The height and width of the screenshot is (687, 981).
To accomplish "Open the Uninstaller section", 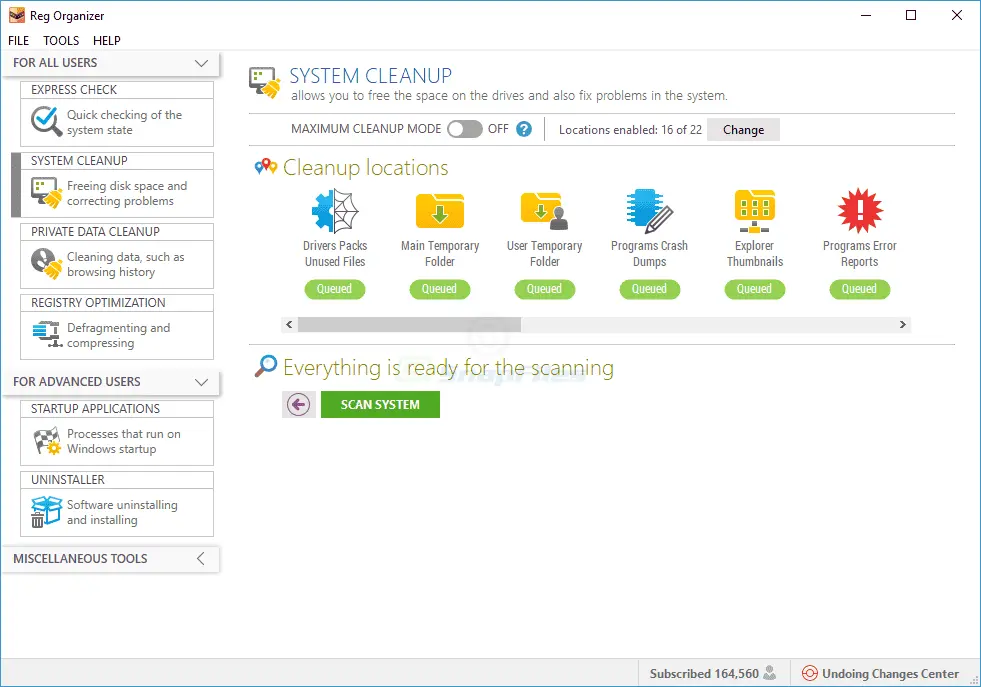I will point(117,504).
